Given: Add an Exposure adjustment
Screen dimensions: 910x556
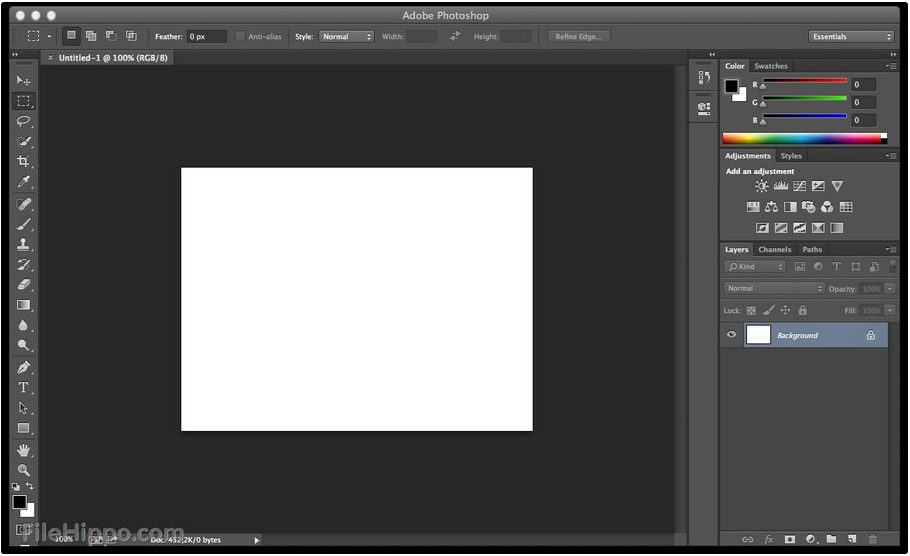Looking at the screenshot, I should pos(818,186).
